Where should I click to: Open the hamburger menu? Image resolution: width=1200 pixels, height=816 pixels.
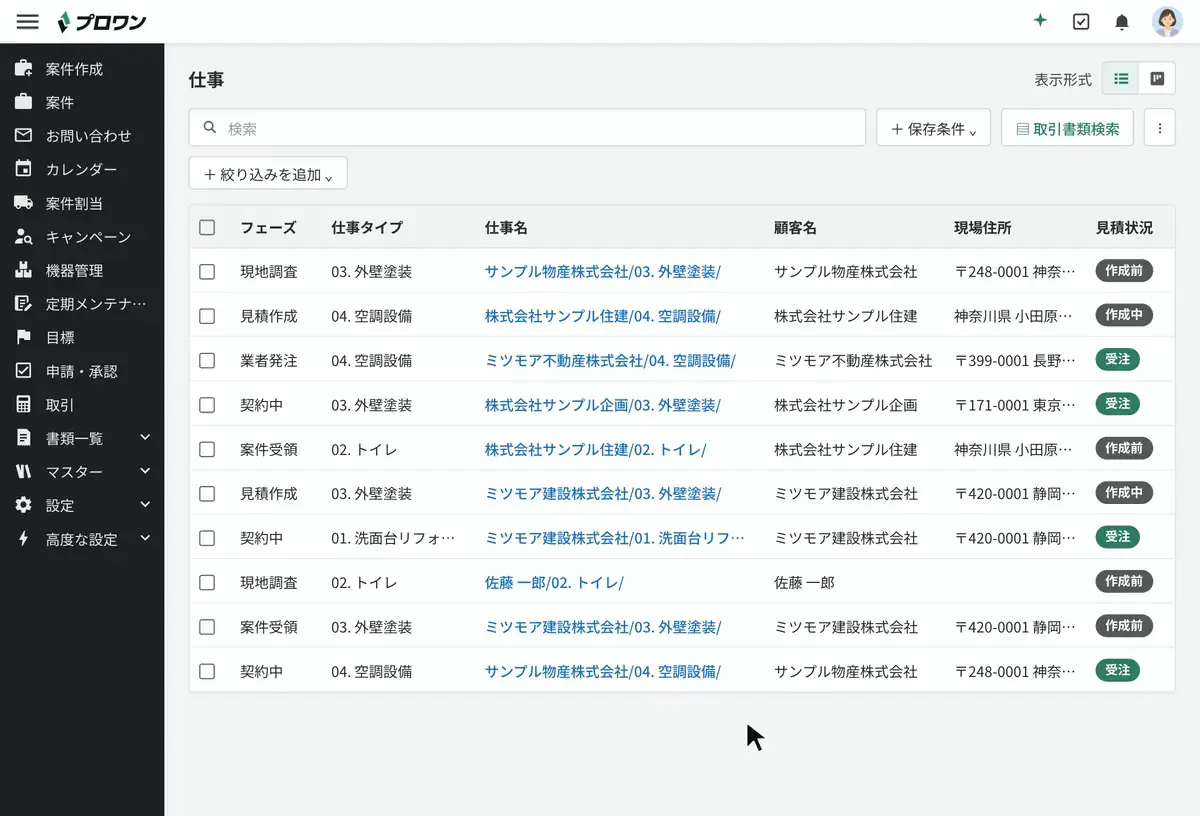coord(27,21)
